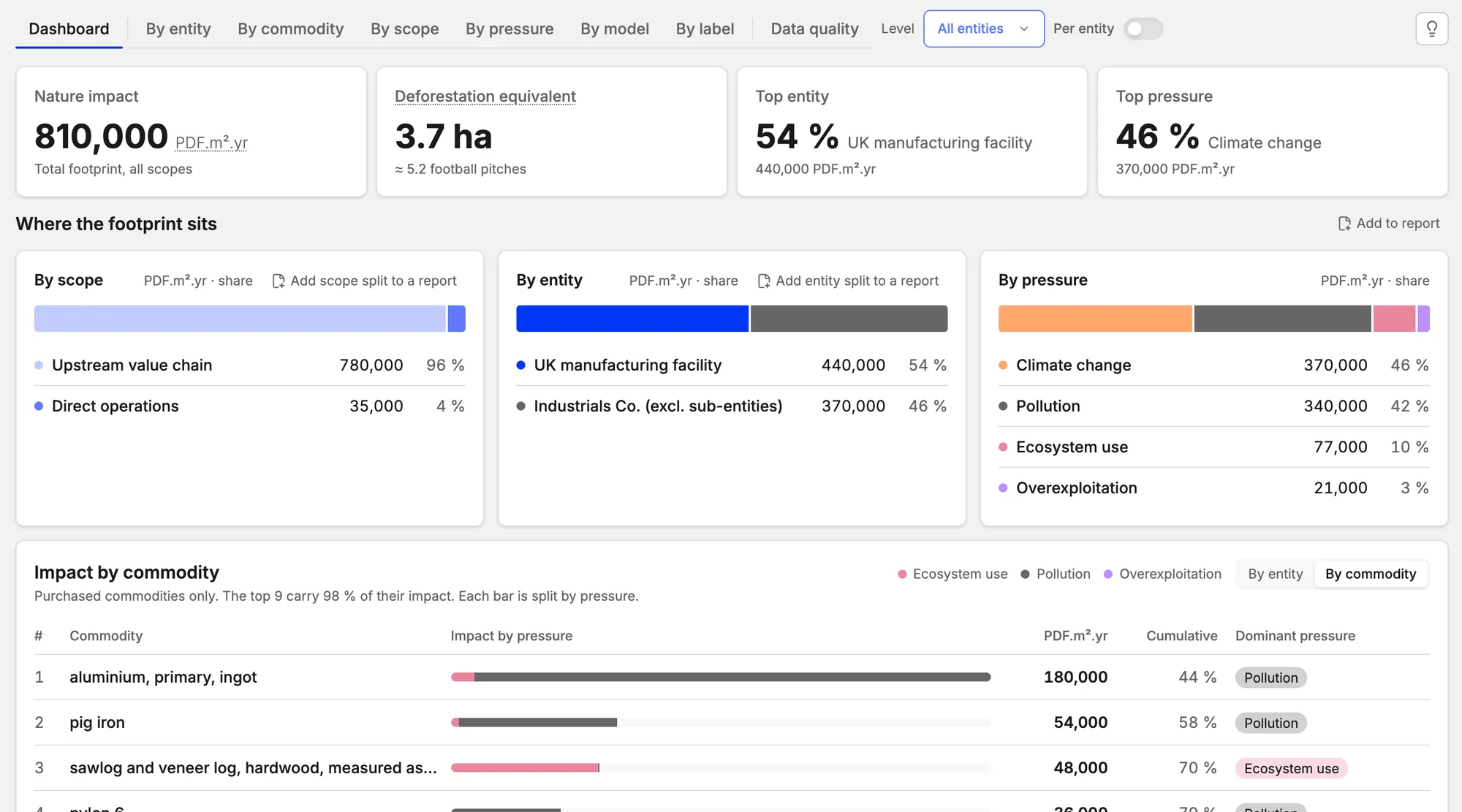Click the aluminium, primary, ingot commodity row
The height and width of the screenshot is (812, 1462).
click(x=732, y=677)
